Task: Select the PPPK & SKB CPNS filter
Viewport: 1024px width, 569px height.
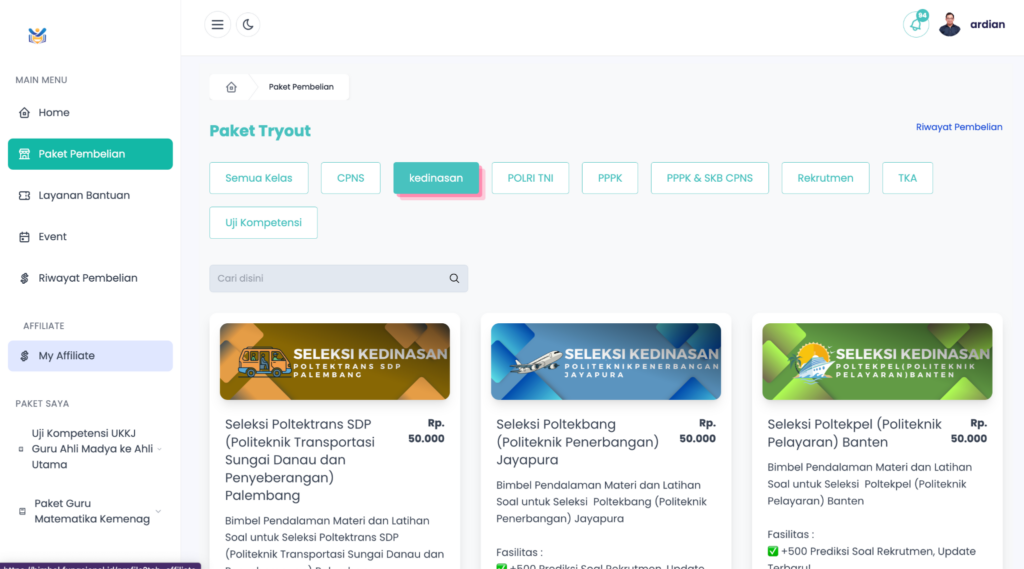Action: pos(710,178)
